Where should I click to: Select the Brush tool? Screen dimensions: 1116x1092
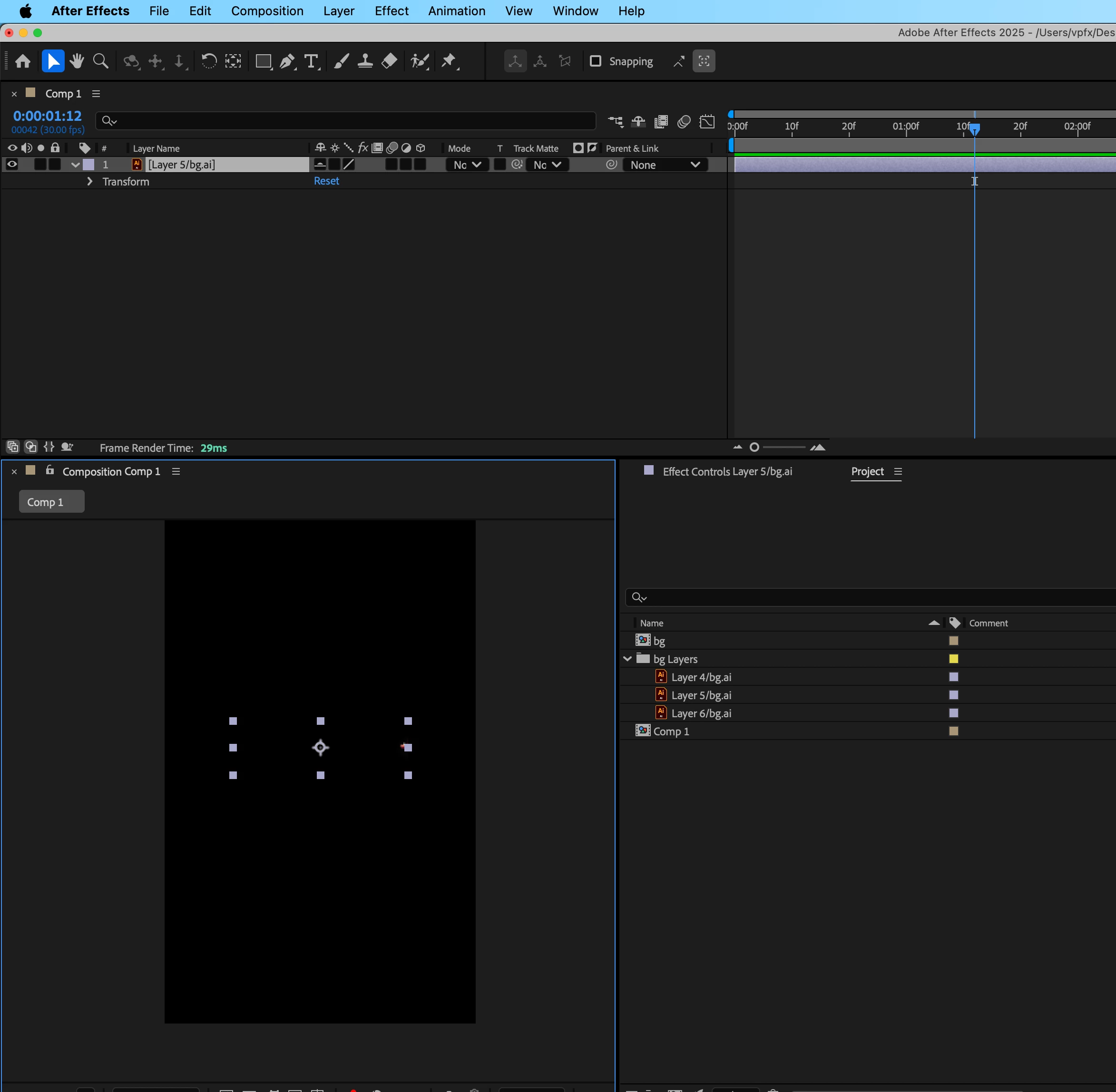point(342,61)
